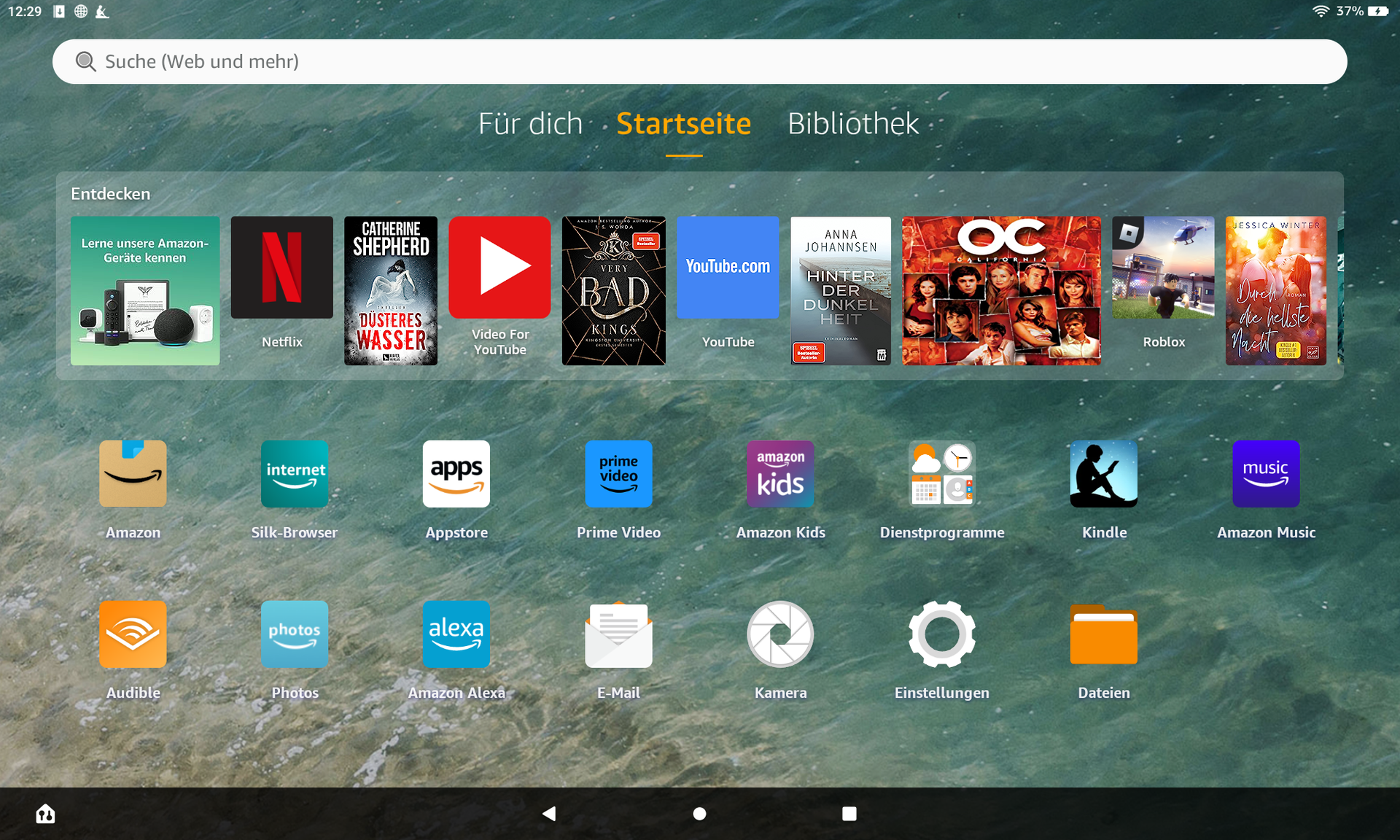Viewport: 1400px width, 840px height.
Task: Open Dienstprogramme app
Action: (941, 488)
